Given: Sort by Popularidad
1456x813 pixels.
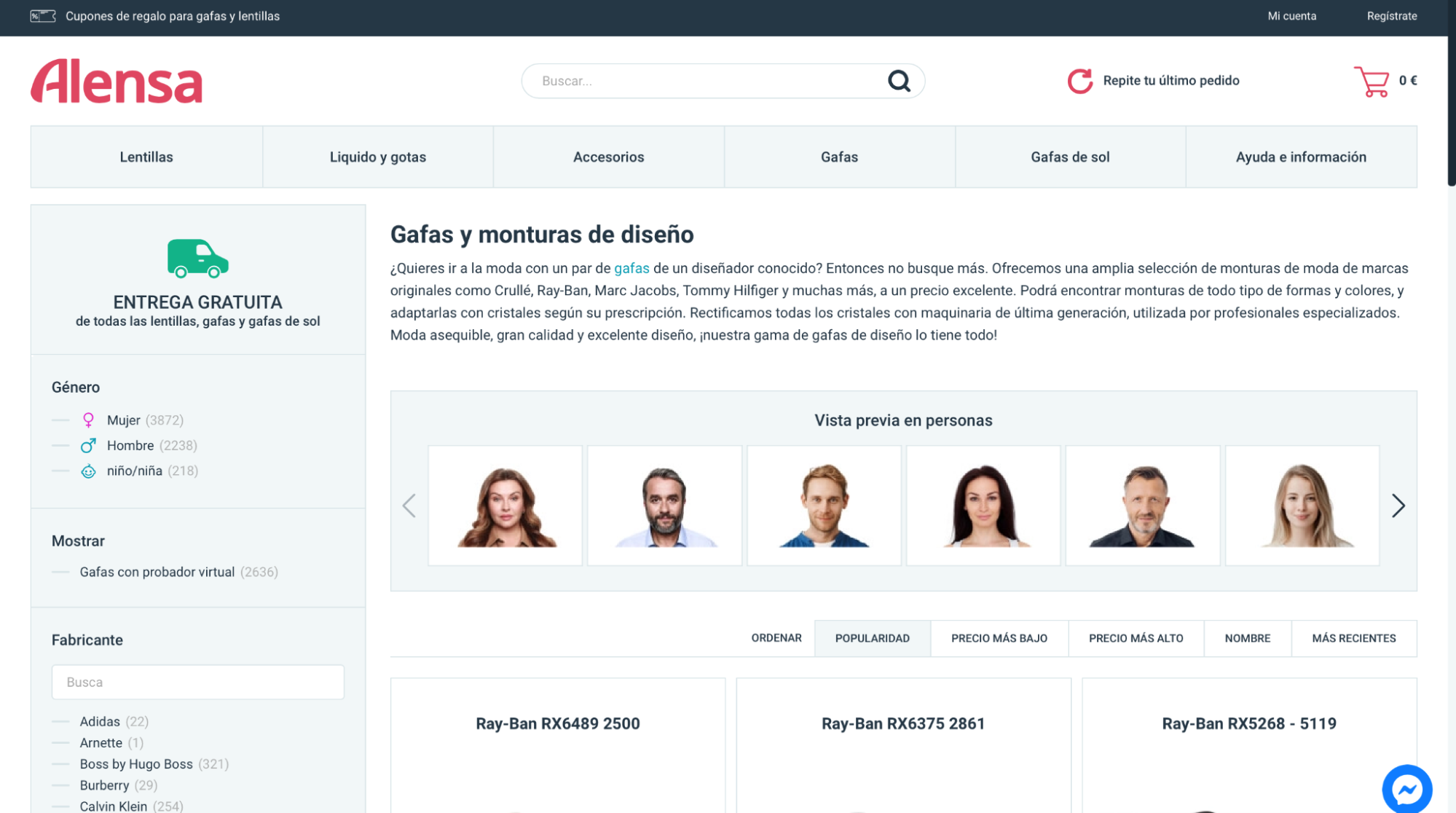Looking at the screenshot, I should 872,638.
